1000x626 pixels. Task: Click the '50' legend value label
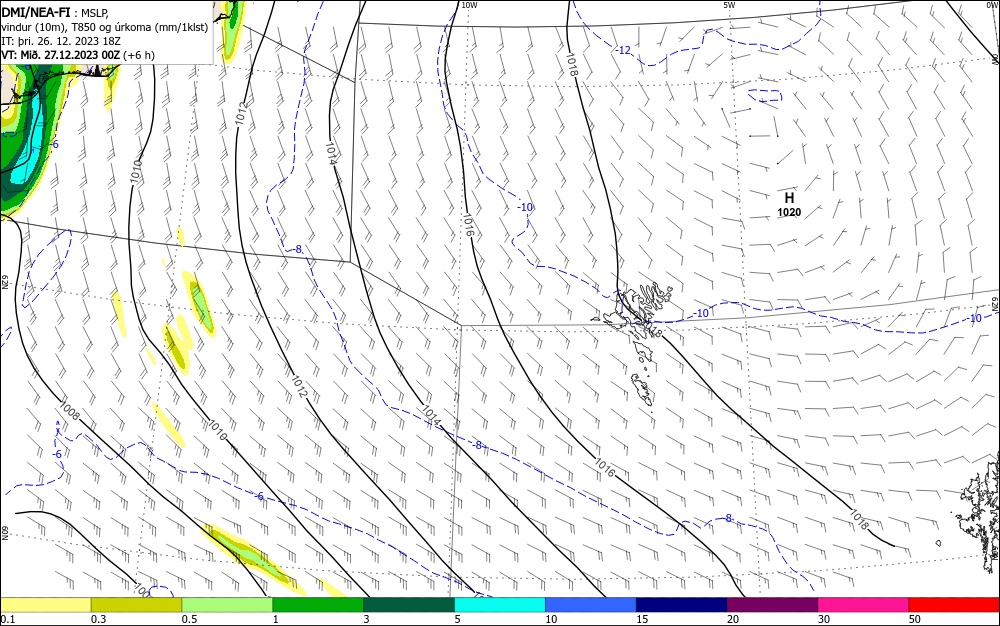pyautogui.click(x=915, y=619)
